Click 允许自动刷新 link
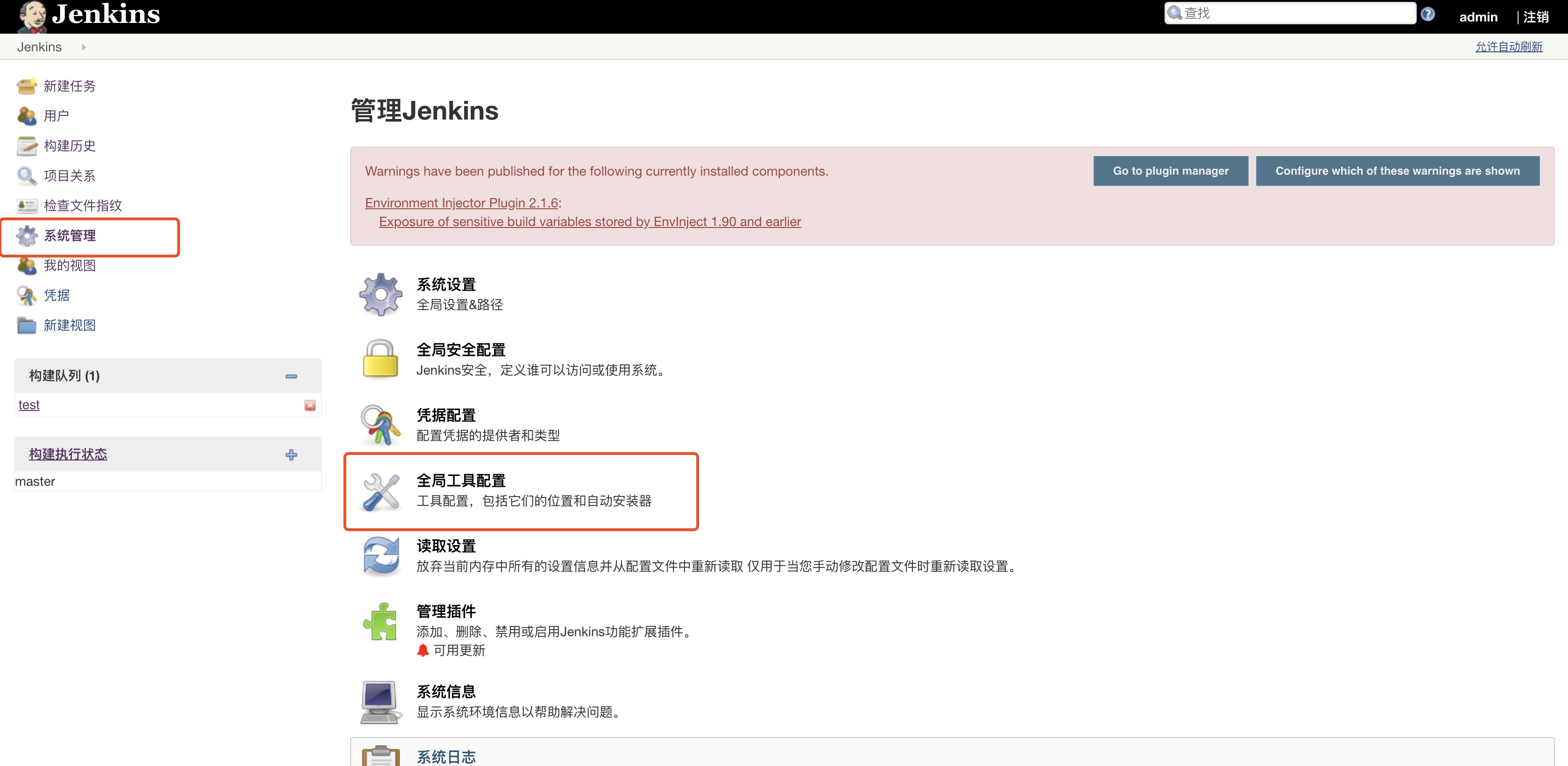 click(1509, 47)
